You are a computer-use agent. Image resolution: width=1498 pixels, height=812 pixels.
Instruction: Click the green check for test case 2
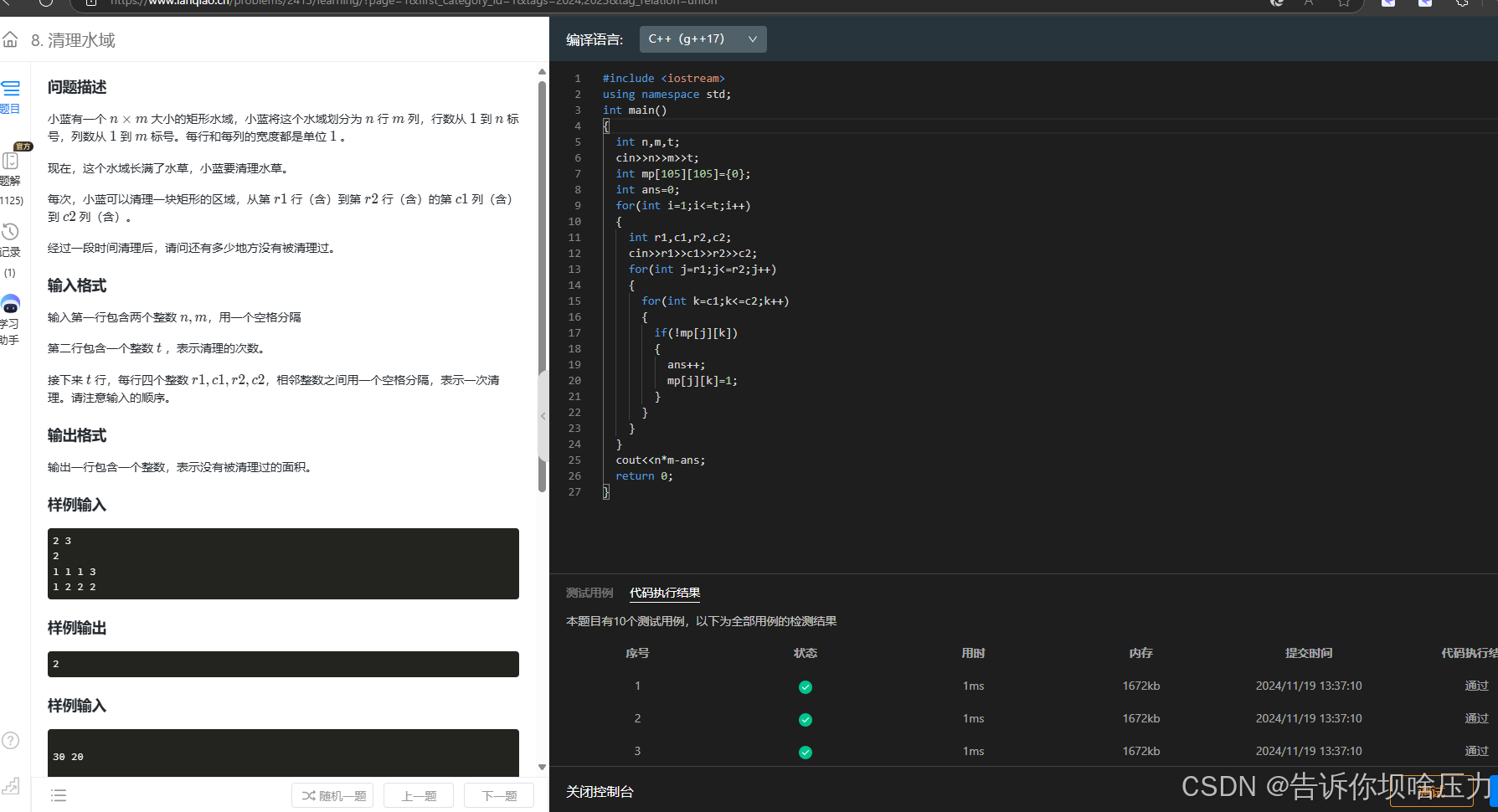[x=806, y=720]
